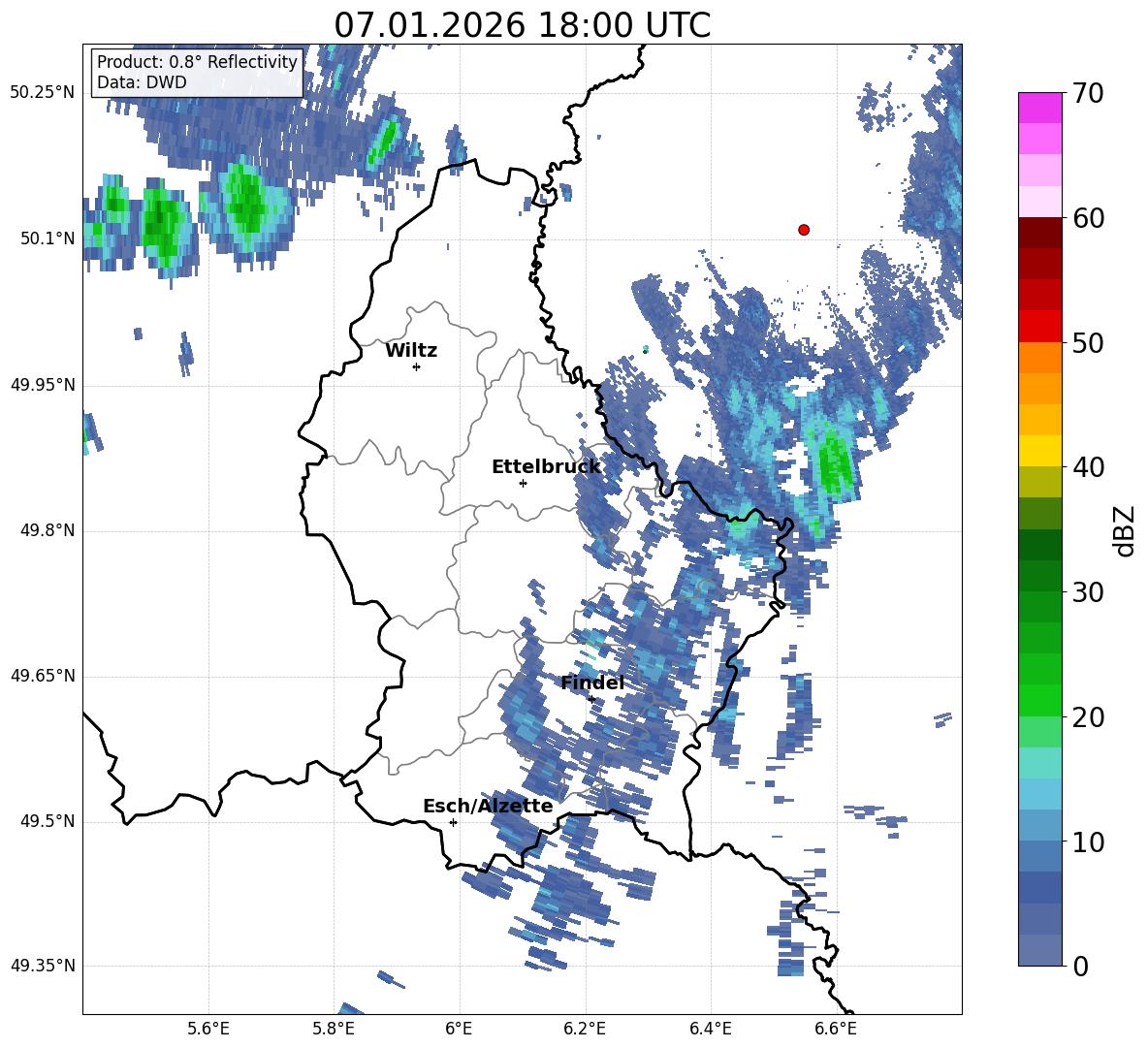Click the 6.2°E longitude label
Screen dimensions: 1148x1048
tap(585, 1029)
